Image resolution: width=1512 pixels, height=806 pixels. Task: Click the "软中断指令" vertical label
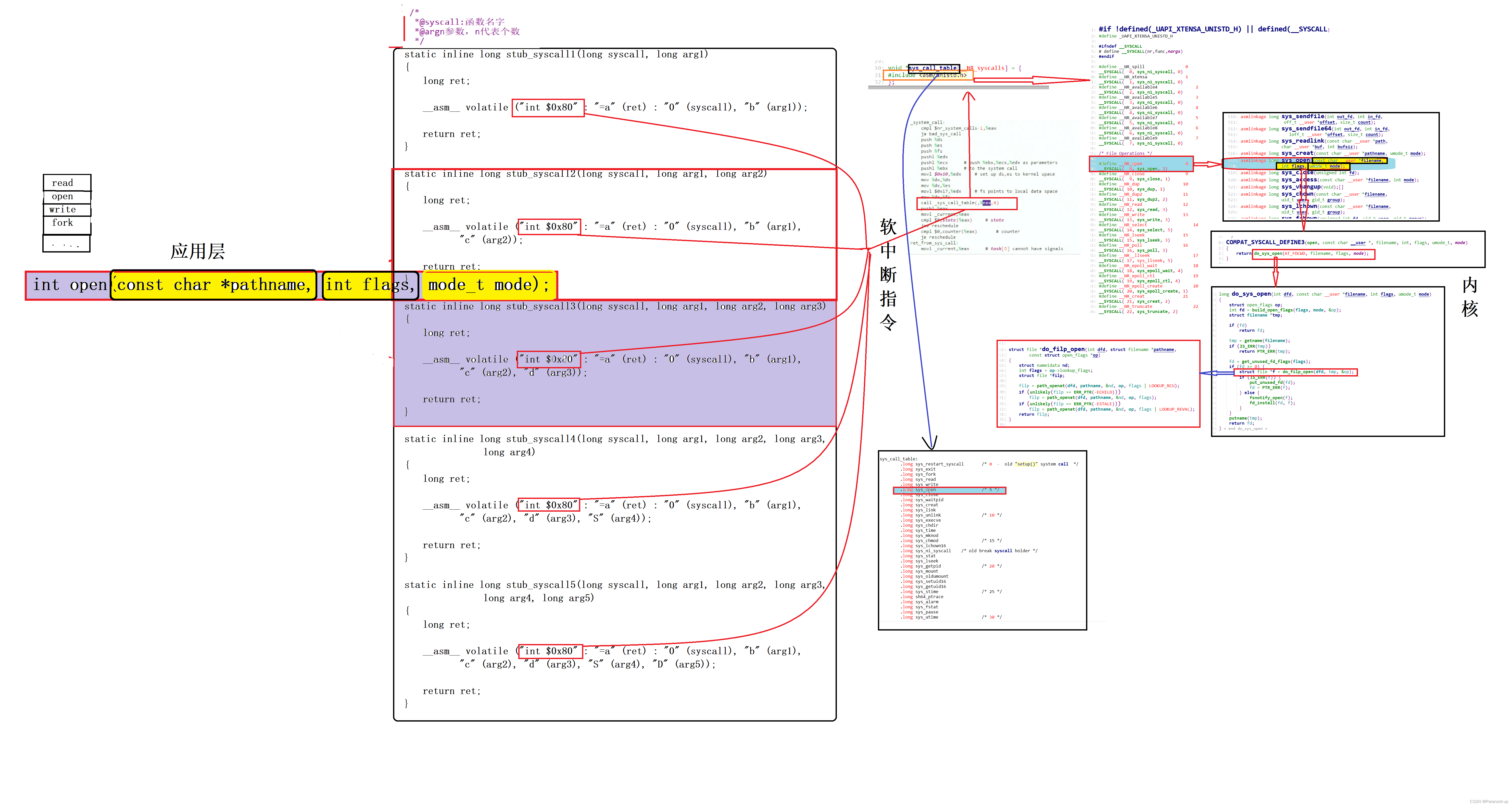888,275
